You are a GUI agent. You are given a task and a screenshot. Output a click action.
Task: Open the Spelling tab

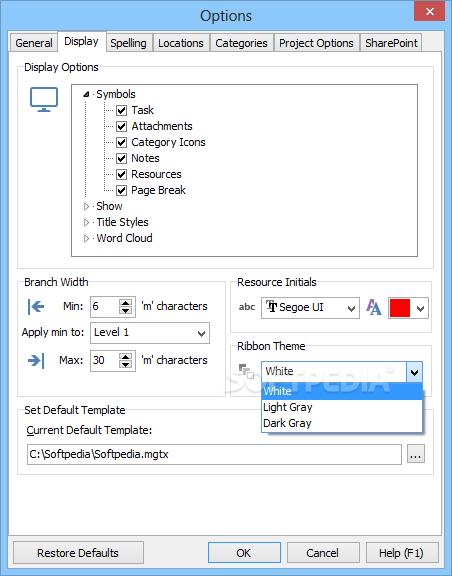(128, 43)
